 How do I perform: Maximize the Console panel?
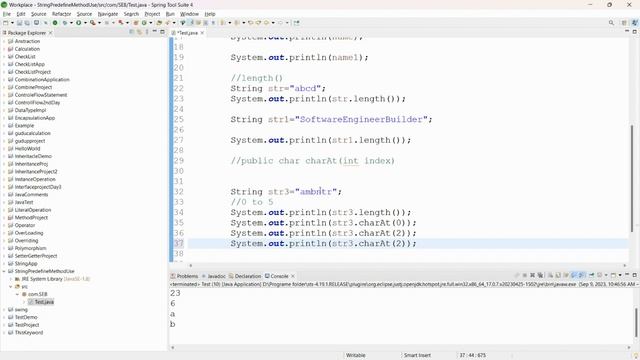(x=634, y=275)
